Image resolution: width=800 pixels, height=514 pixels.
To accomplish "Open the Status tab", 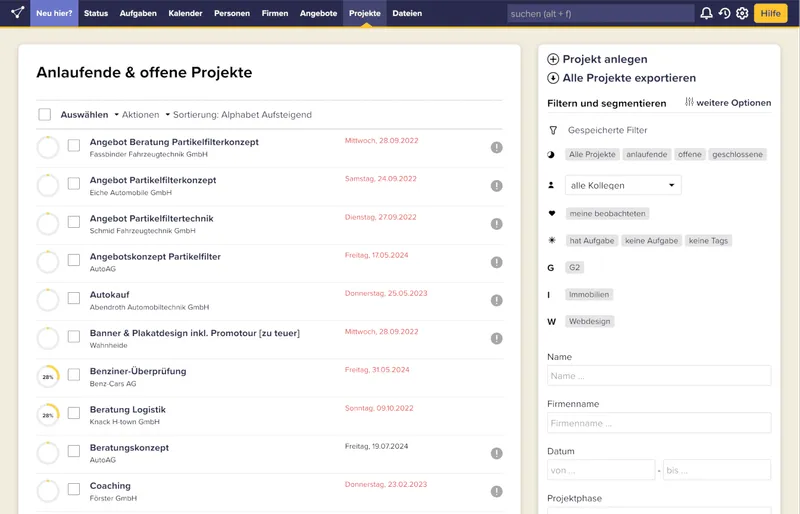I will point(96,13).
